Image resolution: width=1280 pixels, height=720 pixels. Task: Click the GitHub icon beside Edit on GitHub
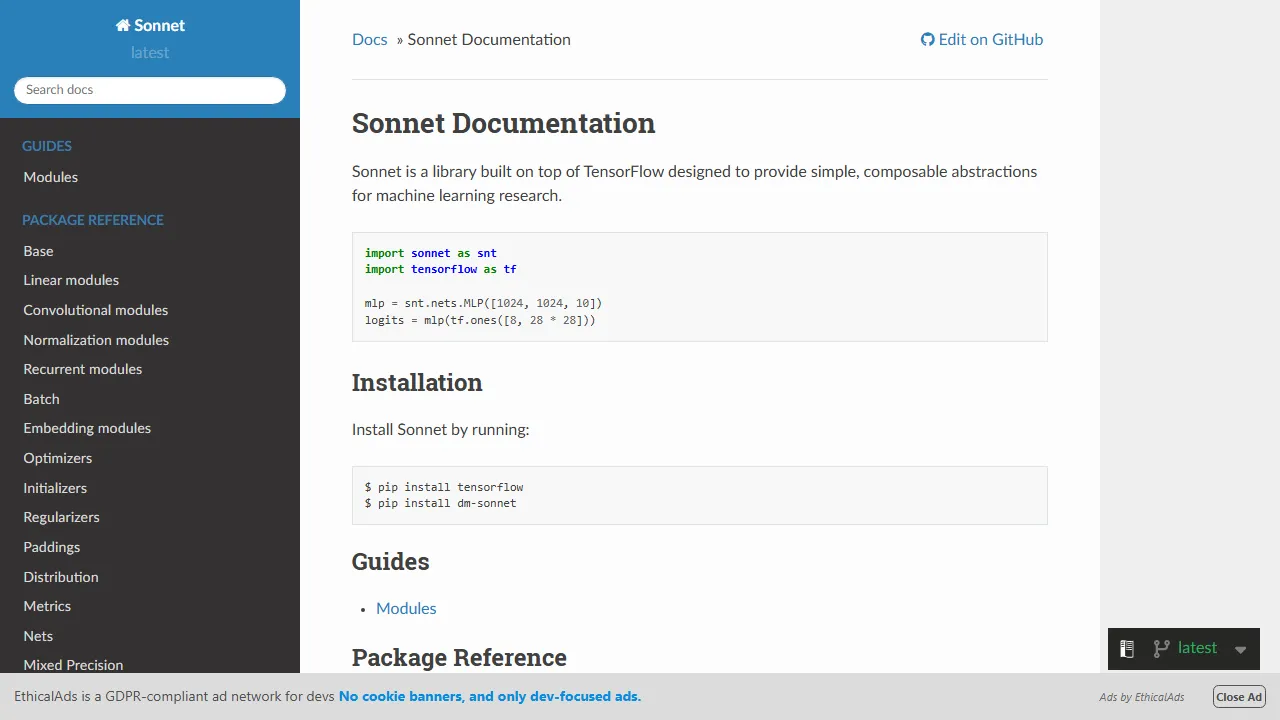[928, 40]
